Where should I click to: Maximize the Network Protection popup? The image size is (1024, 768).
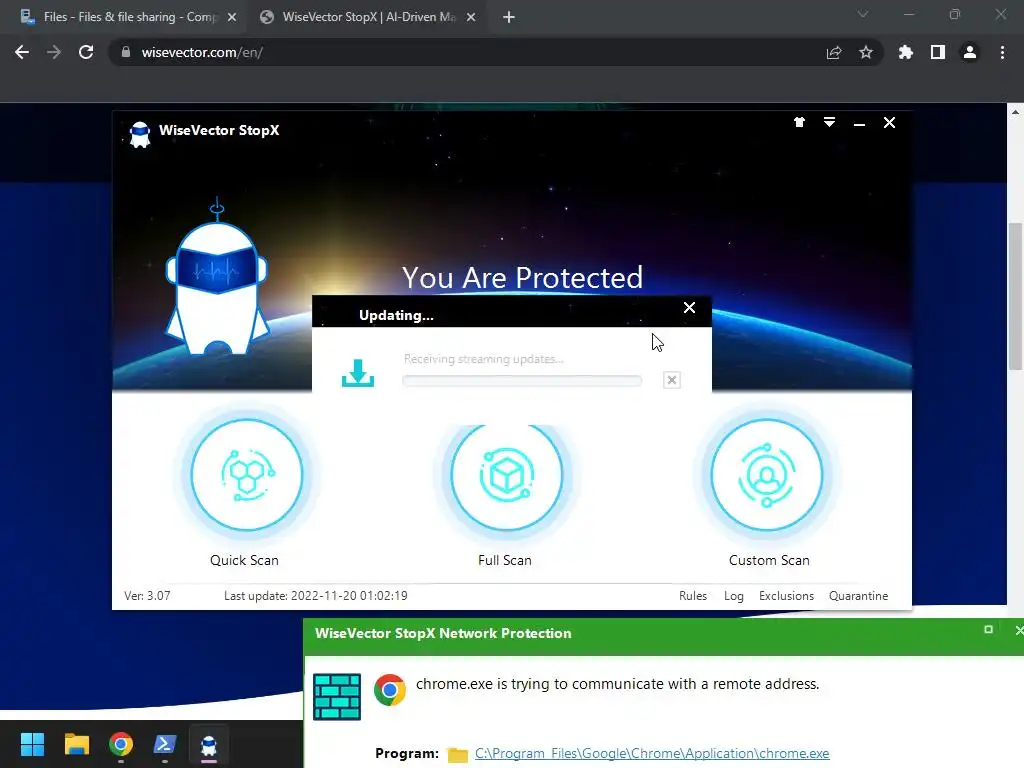(x=988, y=630)
